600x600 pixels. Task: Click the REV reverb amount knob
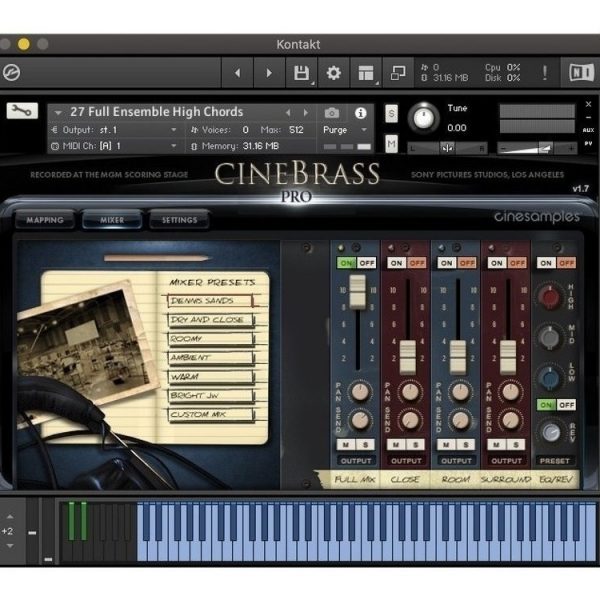coord(551,432)
